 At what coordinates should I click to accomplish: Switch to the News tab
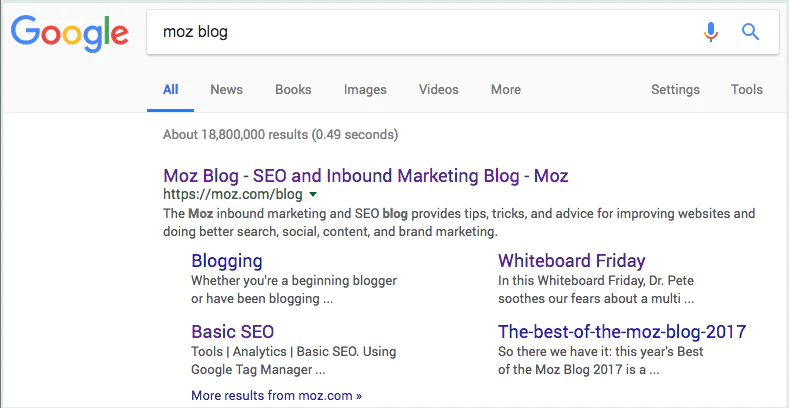coord(226,90)
